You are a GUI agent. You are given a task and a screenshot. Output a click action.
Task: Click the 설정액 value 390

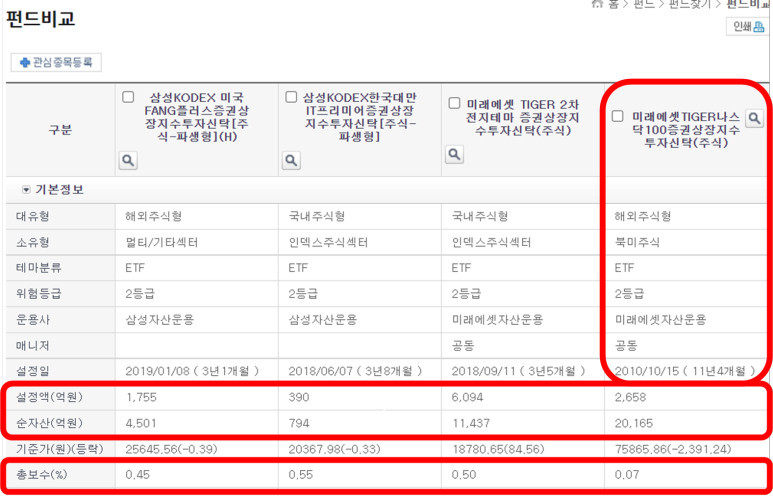tap(299, 397)
